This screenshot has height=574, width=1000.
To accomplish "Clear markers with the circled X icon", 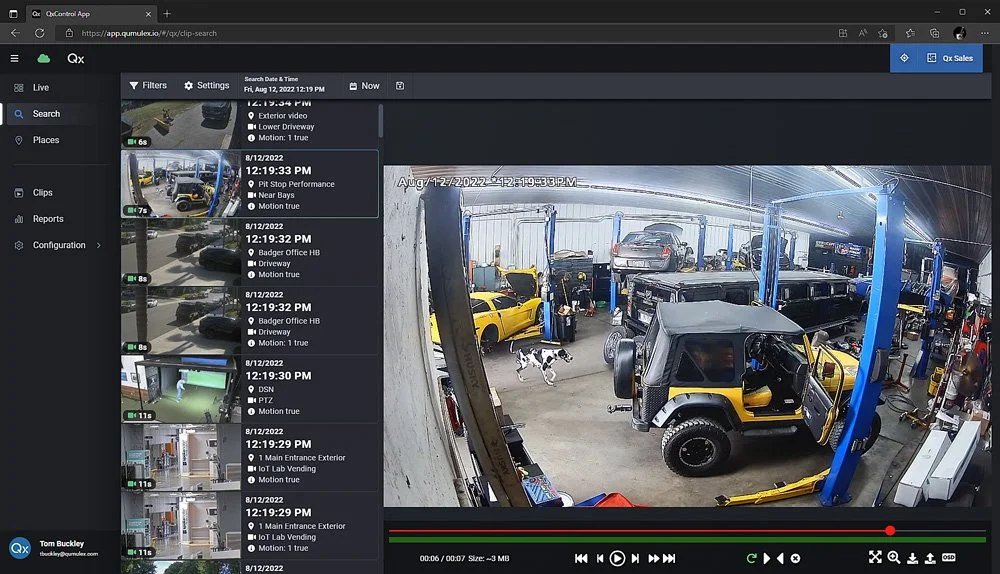I will 795,558.
